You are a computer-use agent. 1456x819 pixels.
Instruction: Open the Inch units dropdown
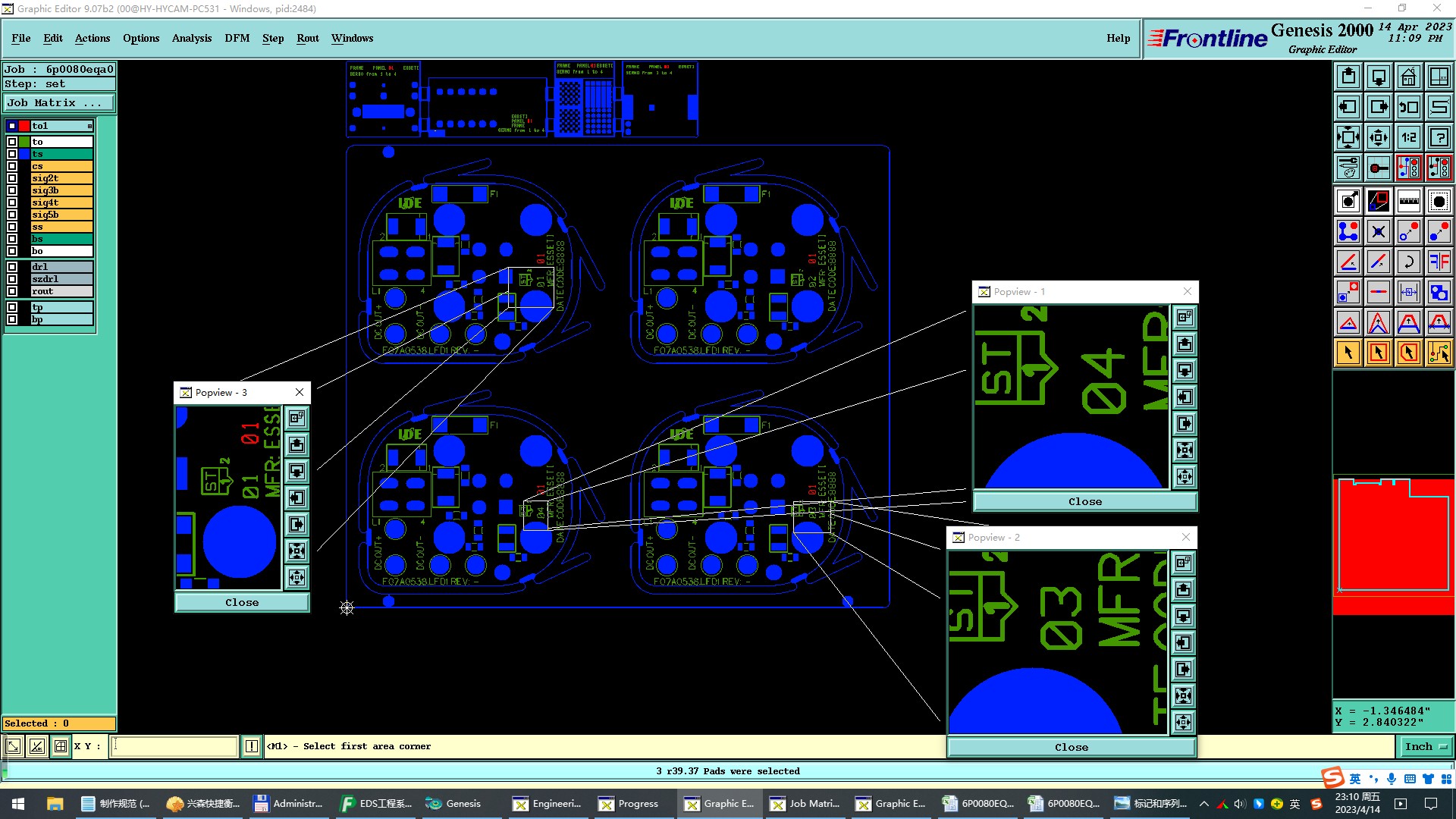pyautogui.click(x=1426, y=746)
